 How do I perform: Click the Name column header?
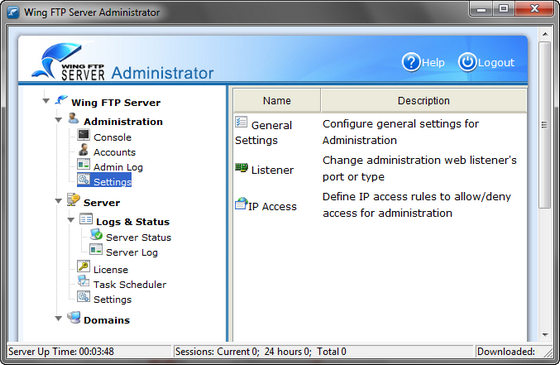(277, 101)
